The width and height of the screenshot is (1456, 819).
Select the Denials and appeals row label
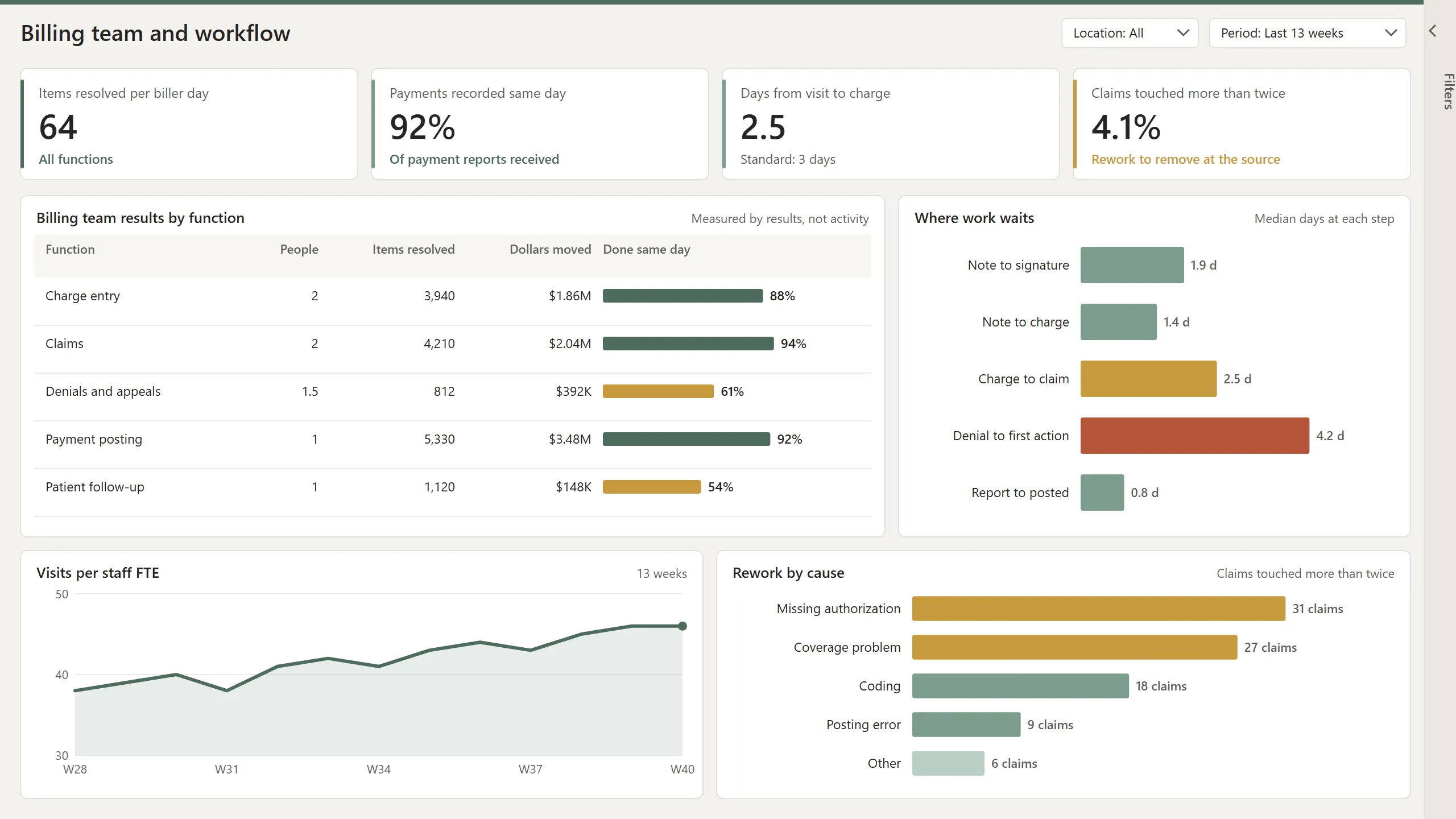[103, 391]
